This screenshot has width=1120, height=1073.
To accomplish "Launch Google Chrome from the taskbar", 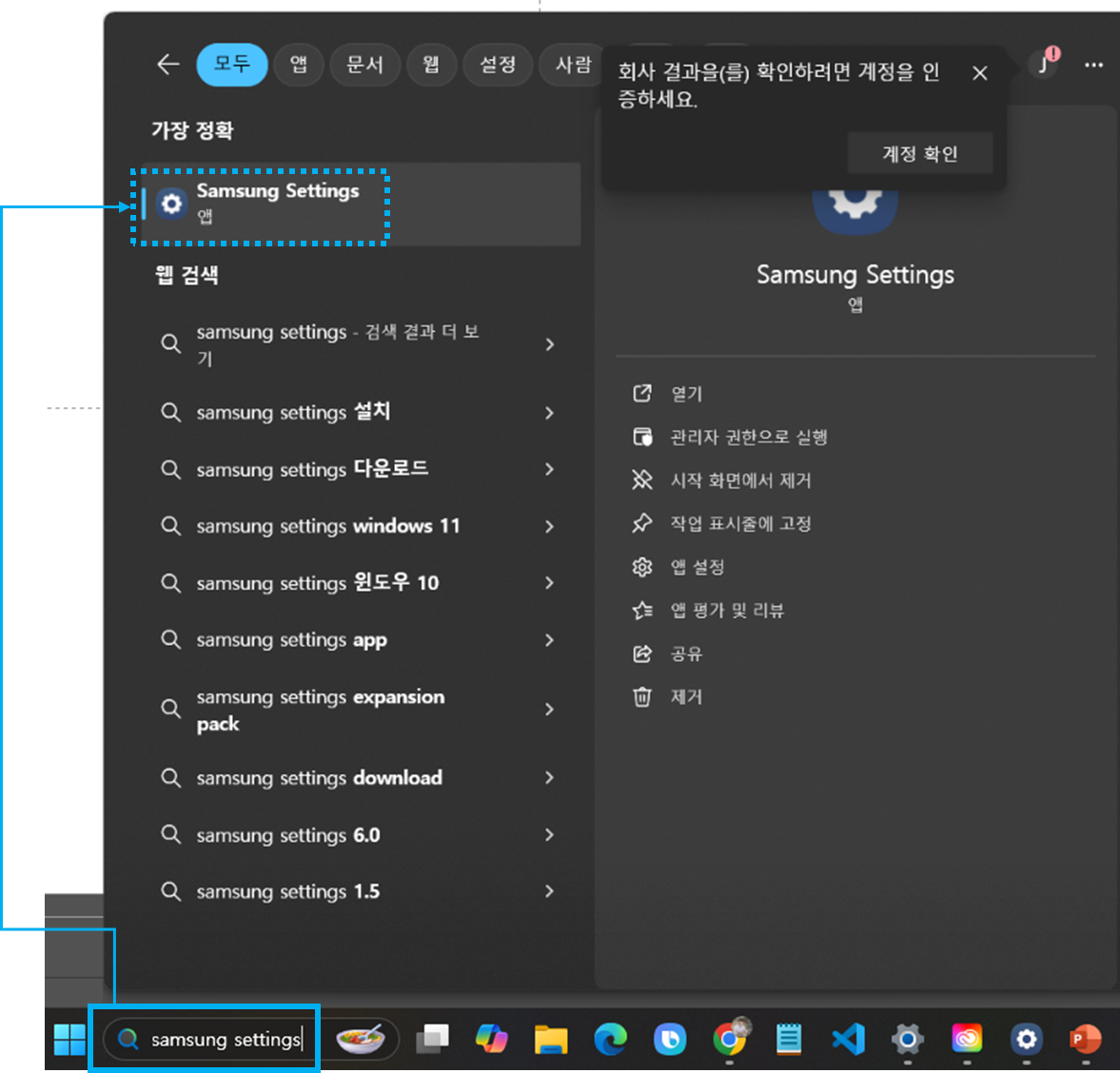I will click(x=729, y=1039).
